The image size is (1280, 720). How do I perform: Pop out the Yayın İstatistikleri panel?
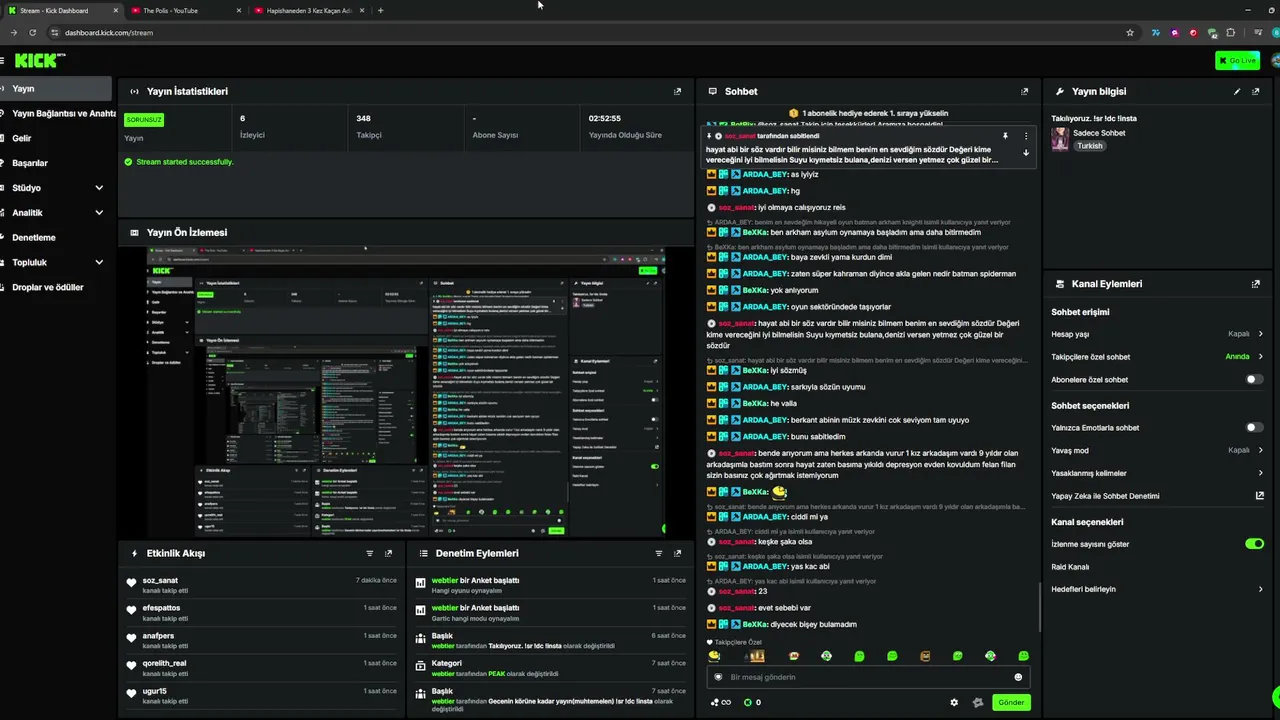(677, 91)
